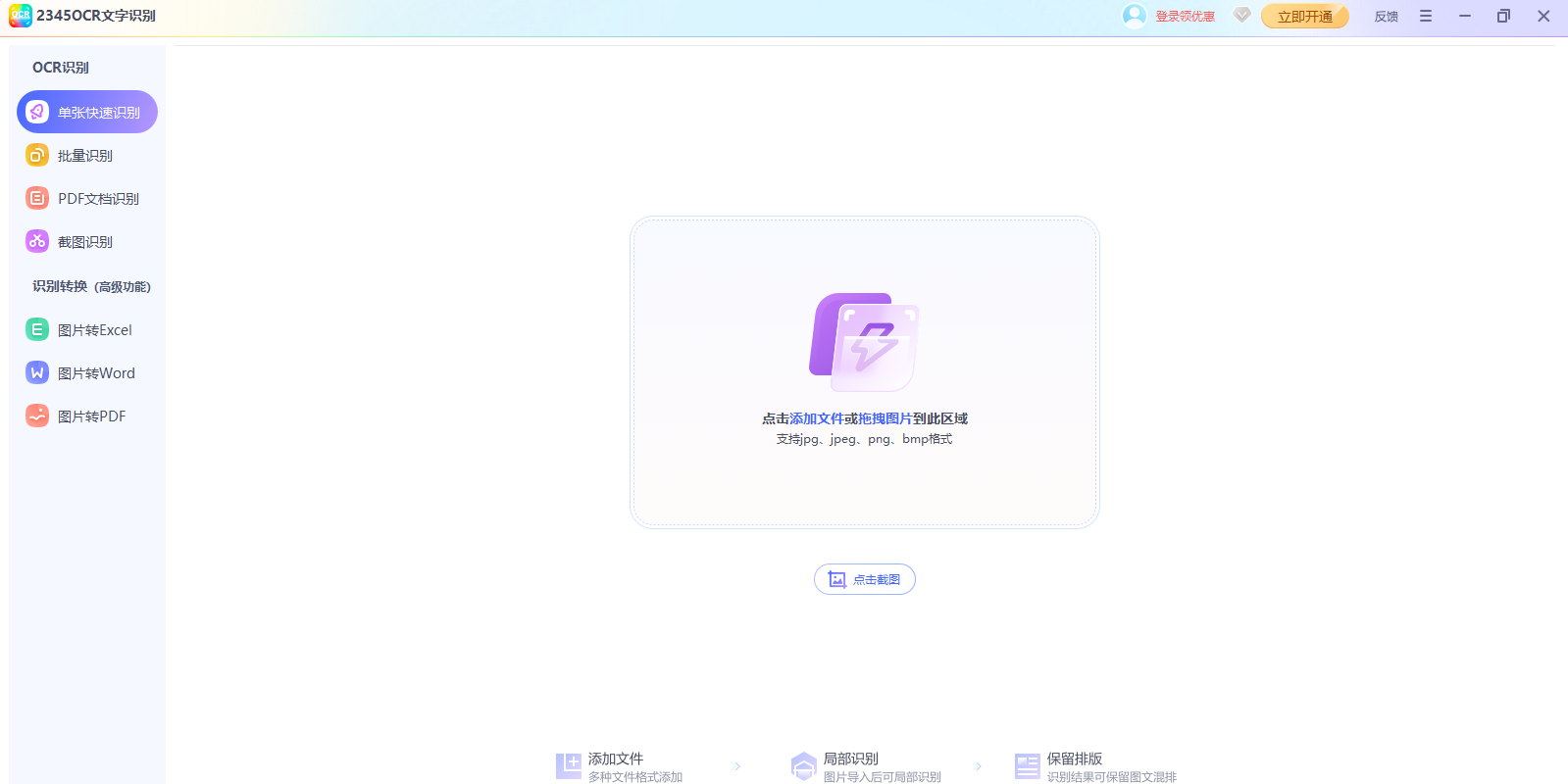The image size is (1568, 784).
Task: Click the VIP diamond icon
Action: tap(1241, 16)
